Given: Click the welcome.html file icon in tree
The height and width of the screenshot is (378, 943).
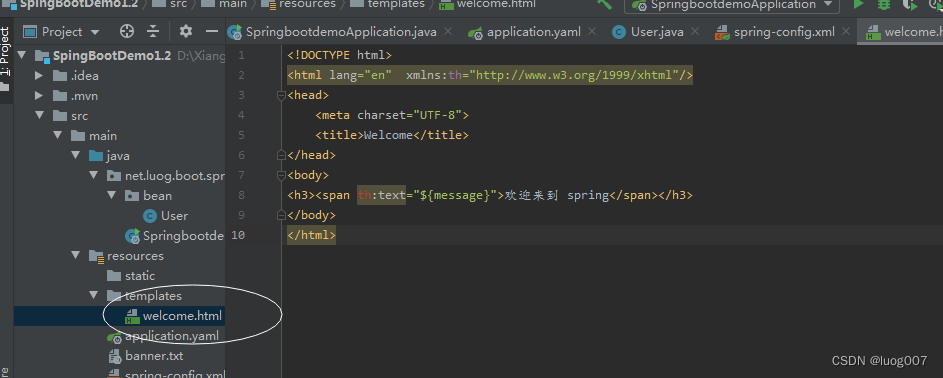Looking at the screenshot, I should (x=132, y=316).
